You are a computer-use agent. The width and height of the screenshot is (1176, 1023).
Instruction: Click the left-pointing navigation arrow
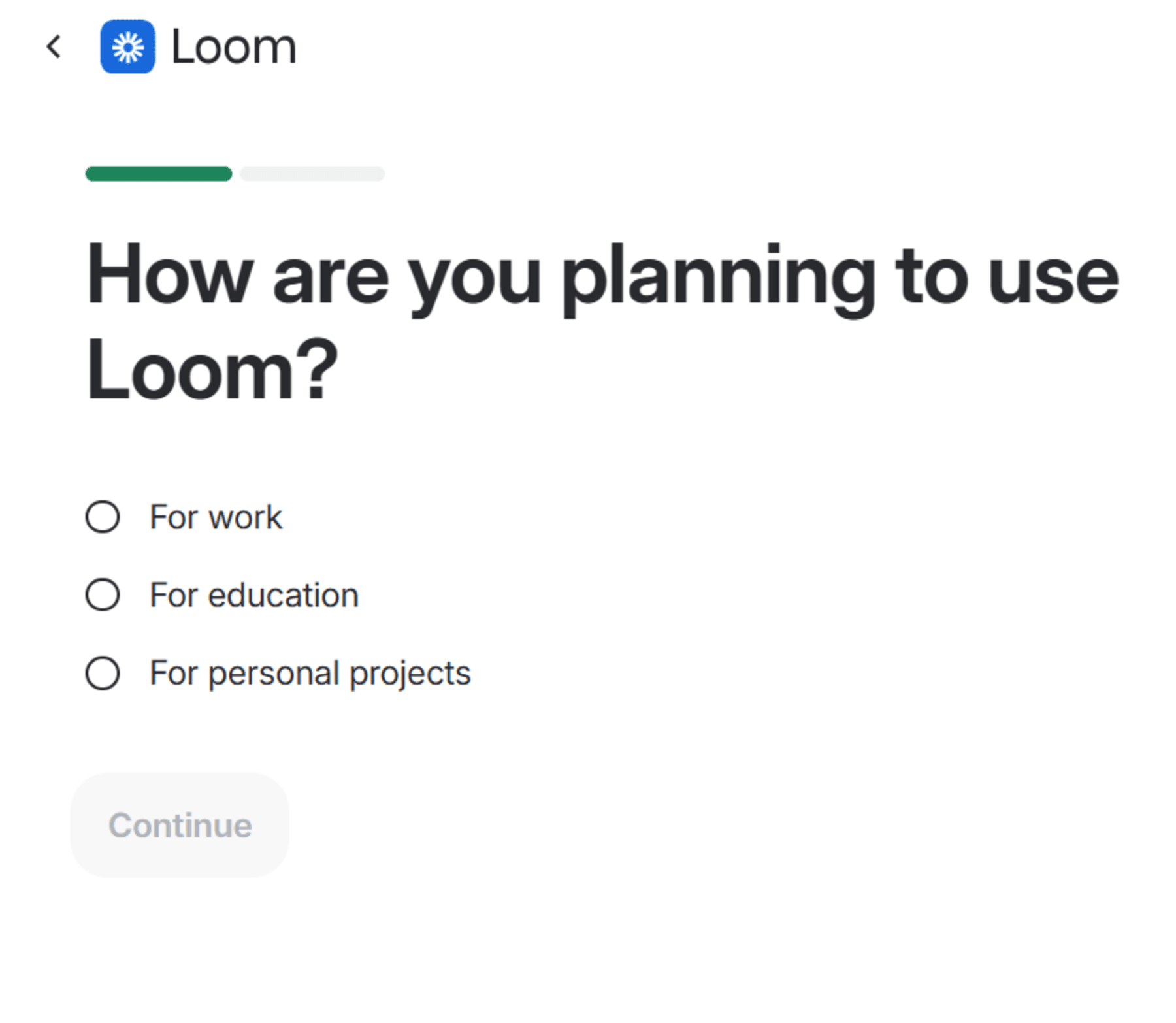(54, 46)
